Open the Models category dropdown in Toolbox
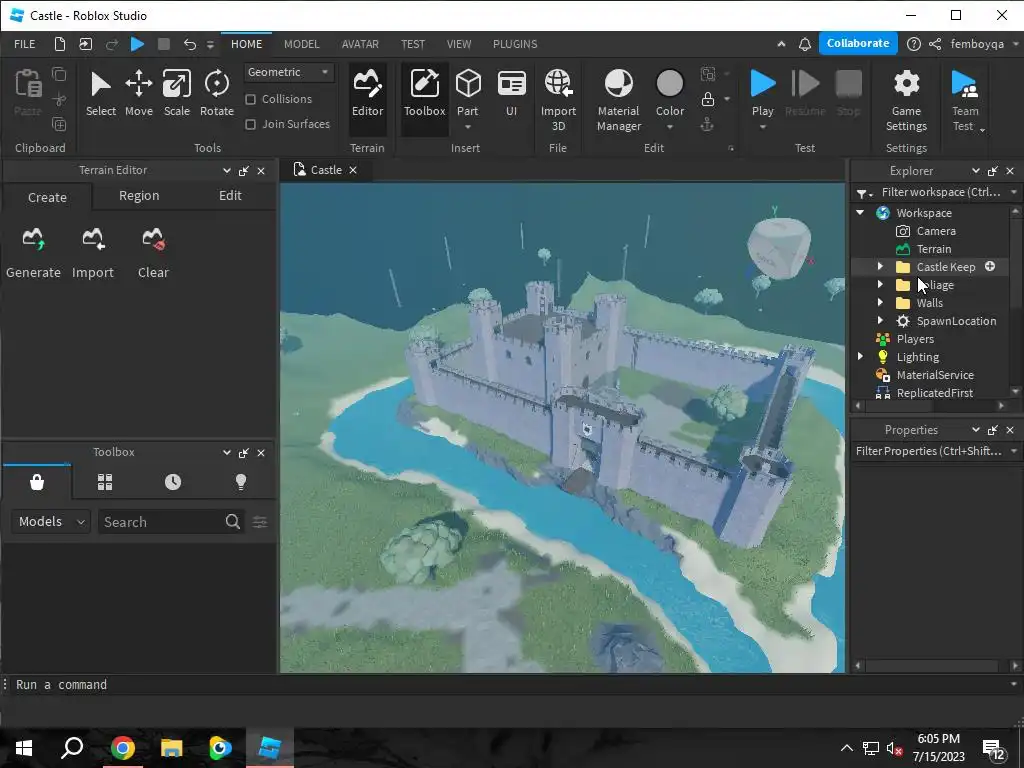This screenshot has height=768, width=1024. pos(50,521)
